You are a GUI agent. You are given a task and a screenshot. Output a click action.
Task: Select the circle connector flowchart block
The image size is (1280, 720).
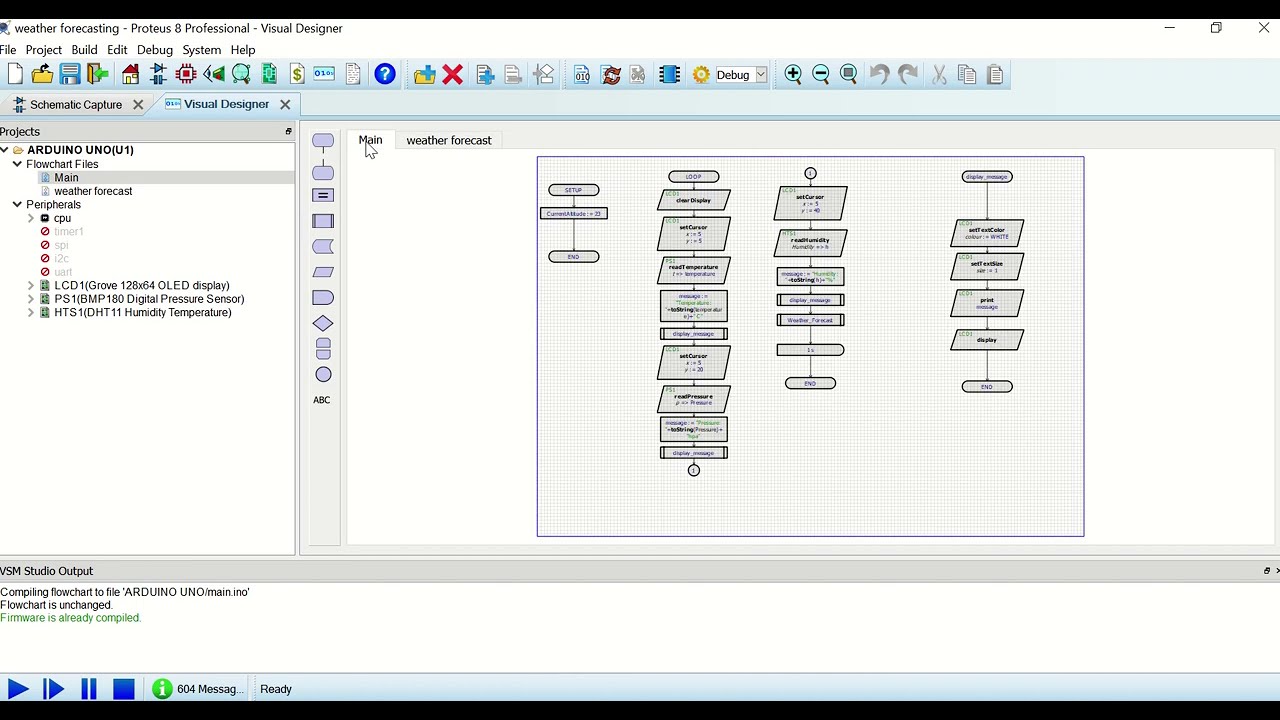pyautogui.click(x=323, y=375)
